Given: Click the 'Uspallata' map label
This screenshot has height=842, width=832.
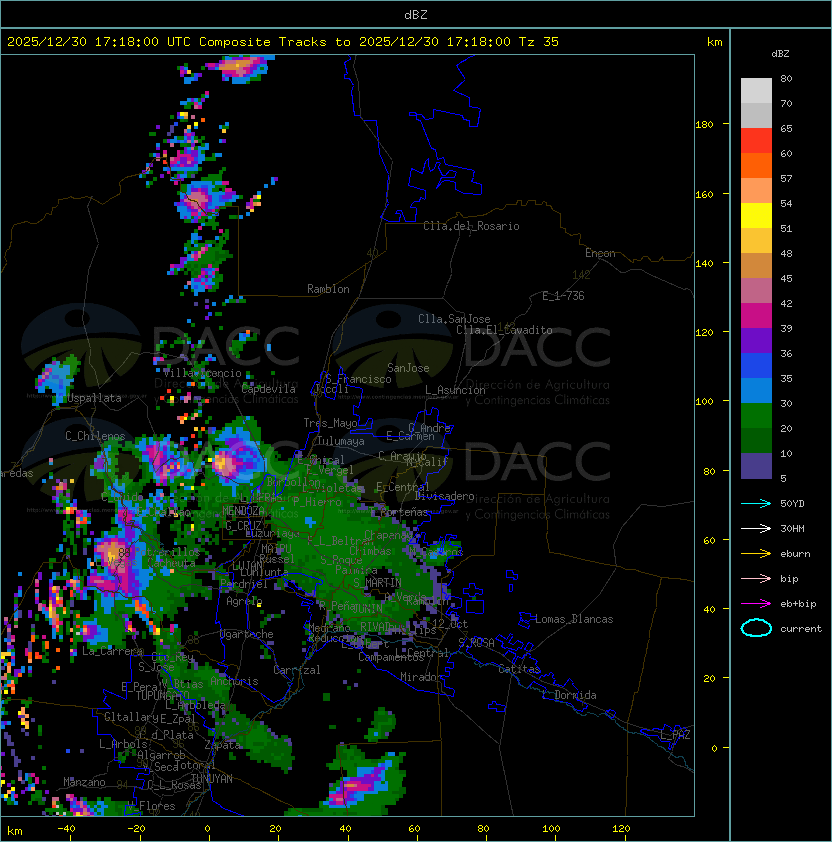Looking at the screenshot, I should click(x=94, y=398).
